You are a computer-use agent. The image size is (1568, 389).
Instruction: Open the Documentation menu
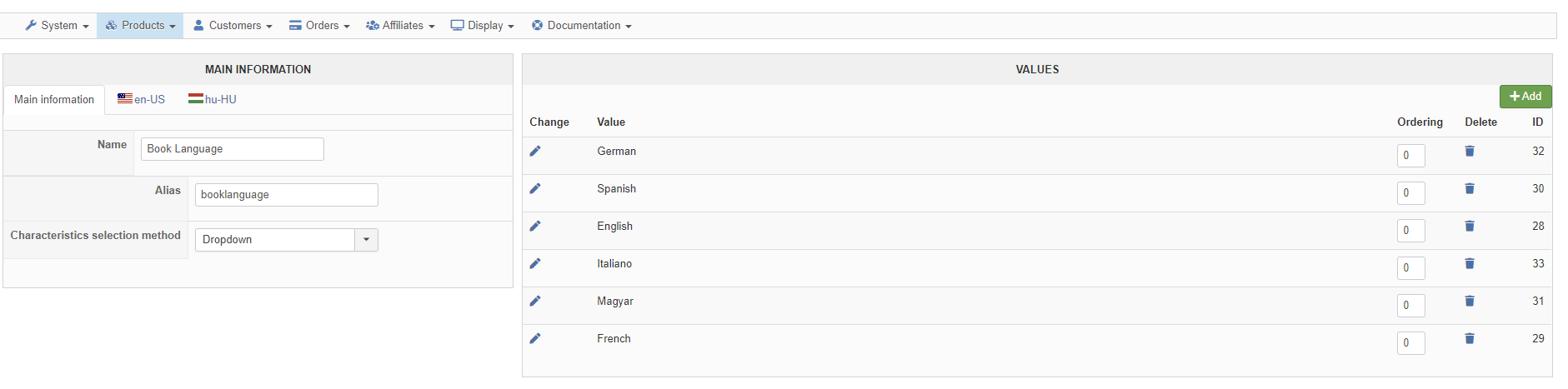(x=581, y=26)
